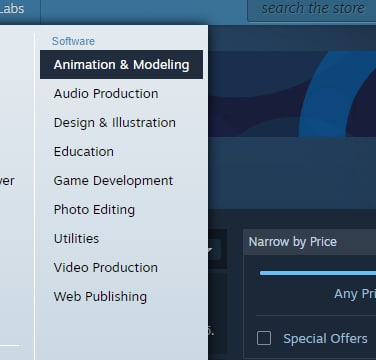Open Photo Editing category
Image resolution: width=376 pixels, height=360 pixels.
pos(94,210)
